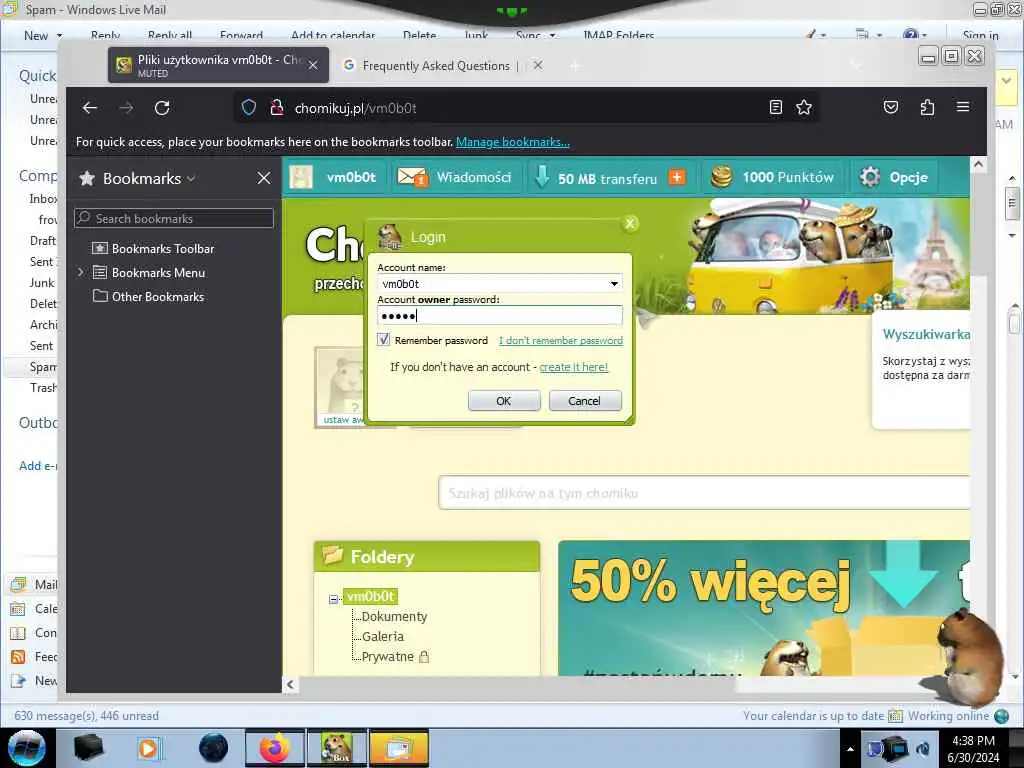Click the vm0b0t avatar in top bar
The height and width of the screenshot is (768, 1024).
[301, 177]
